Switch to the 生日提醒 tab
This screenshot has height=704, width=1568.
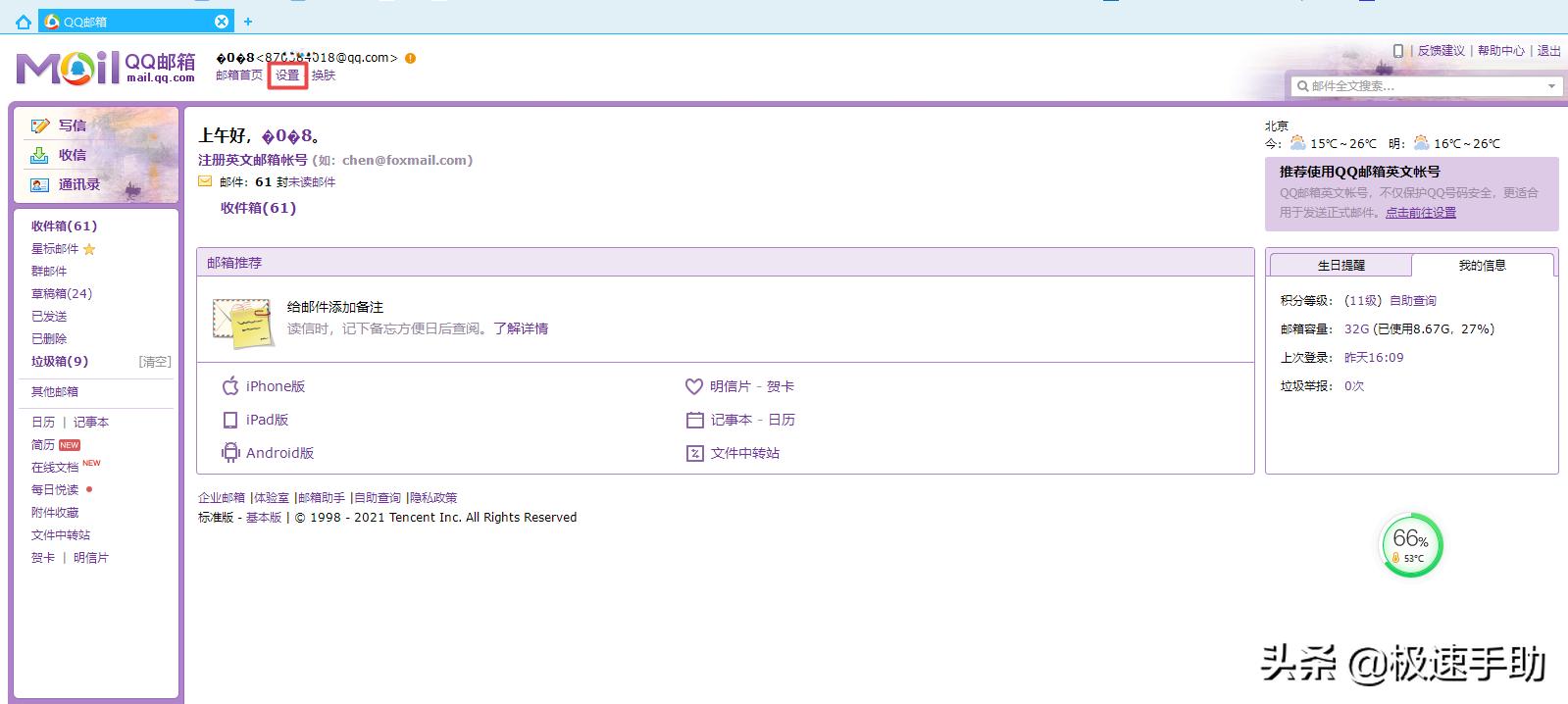point(1340,265)
